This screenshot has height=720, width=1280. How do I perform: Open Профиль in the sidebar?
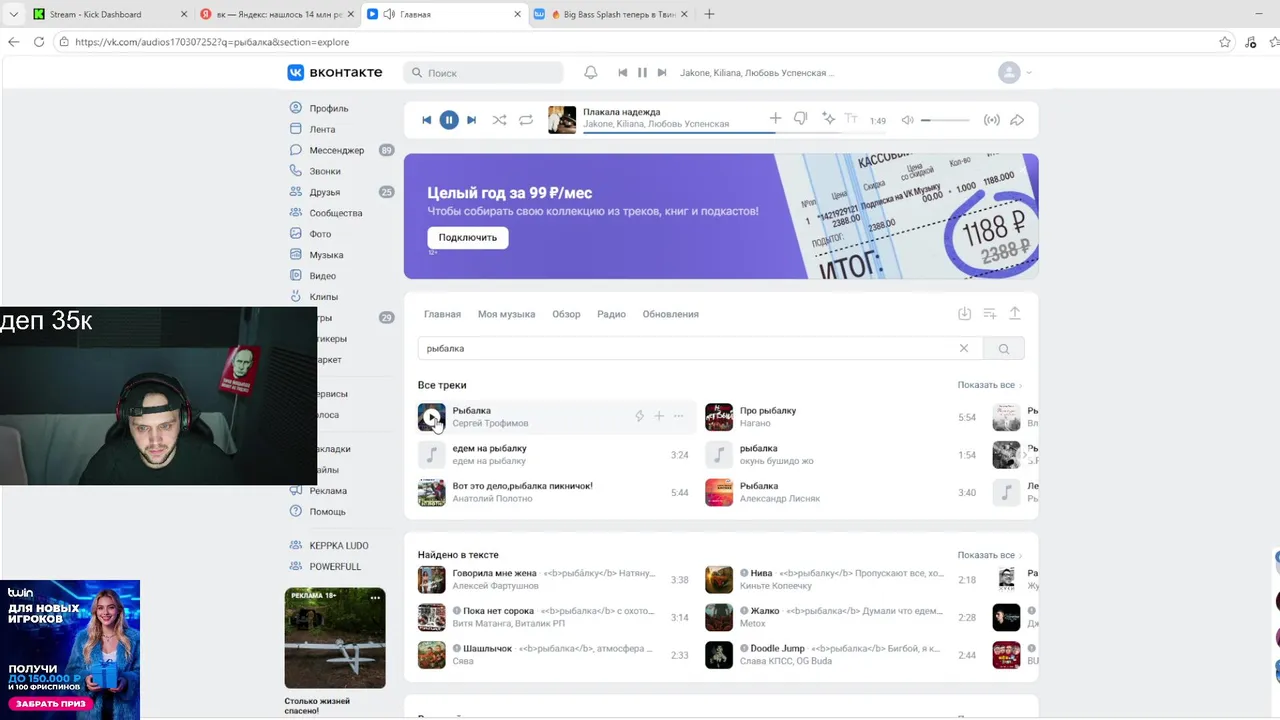point(328,108)
